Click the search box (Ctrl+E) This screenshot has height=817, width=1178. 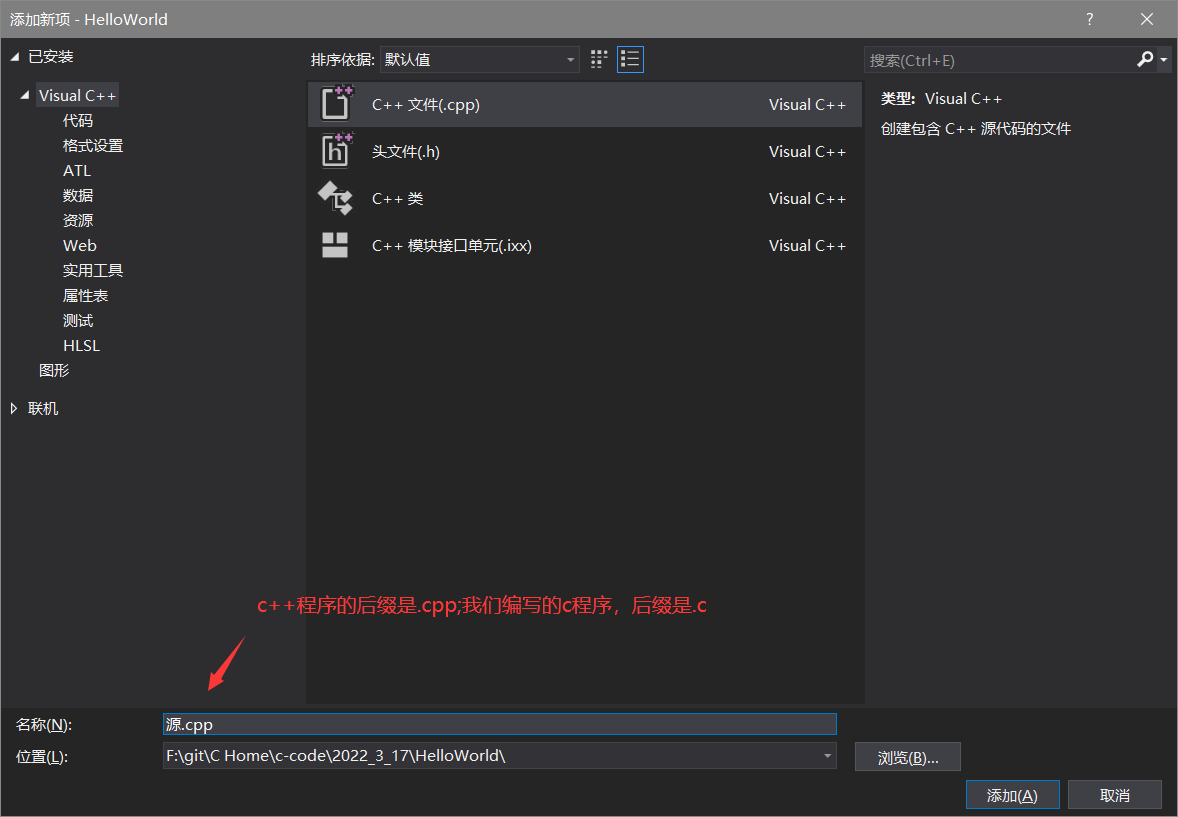(999, 60)
